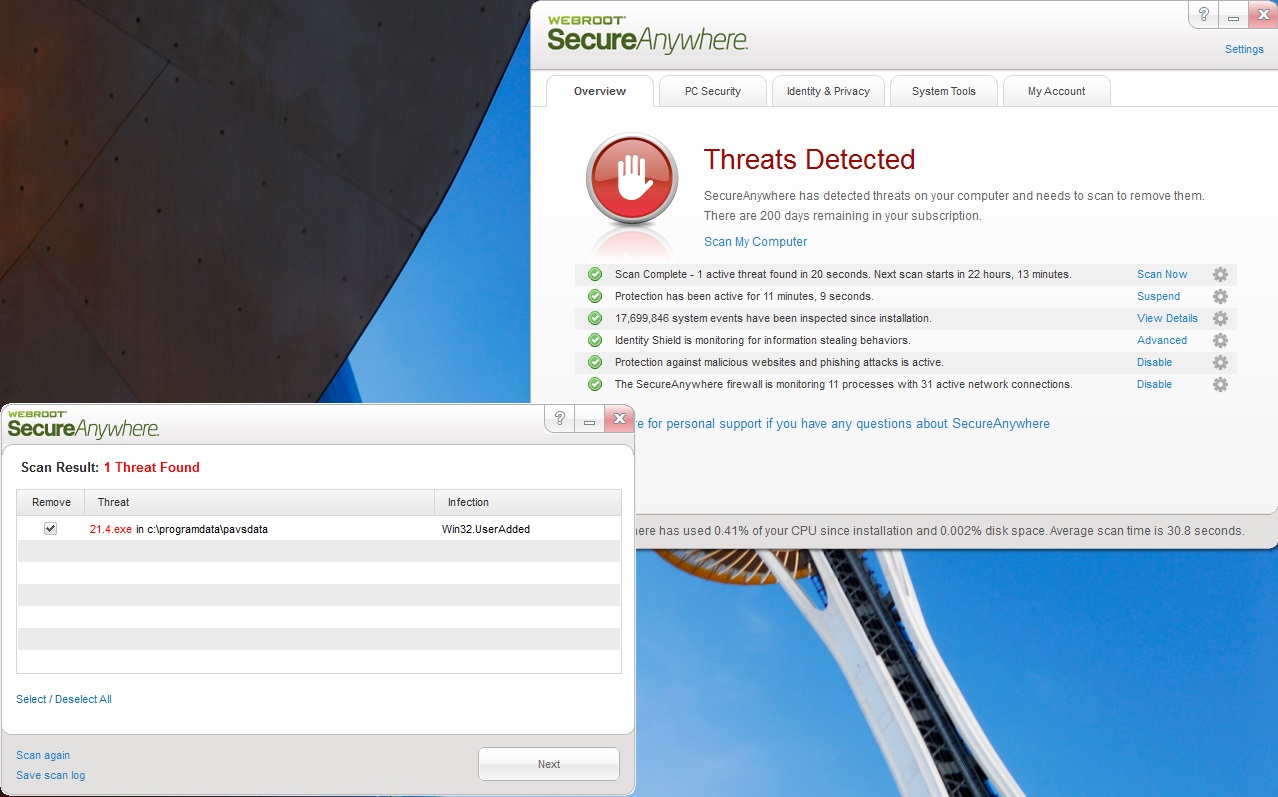Click the Webroot SecureAnywhere logo in main window
Screen dimensions: 1278x797
point(647,33)
